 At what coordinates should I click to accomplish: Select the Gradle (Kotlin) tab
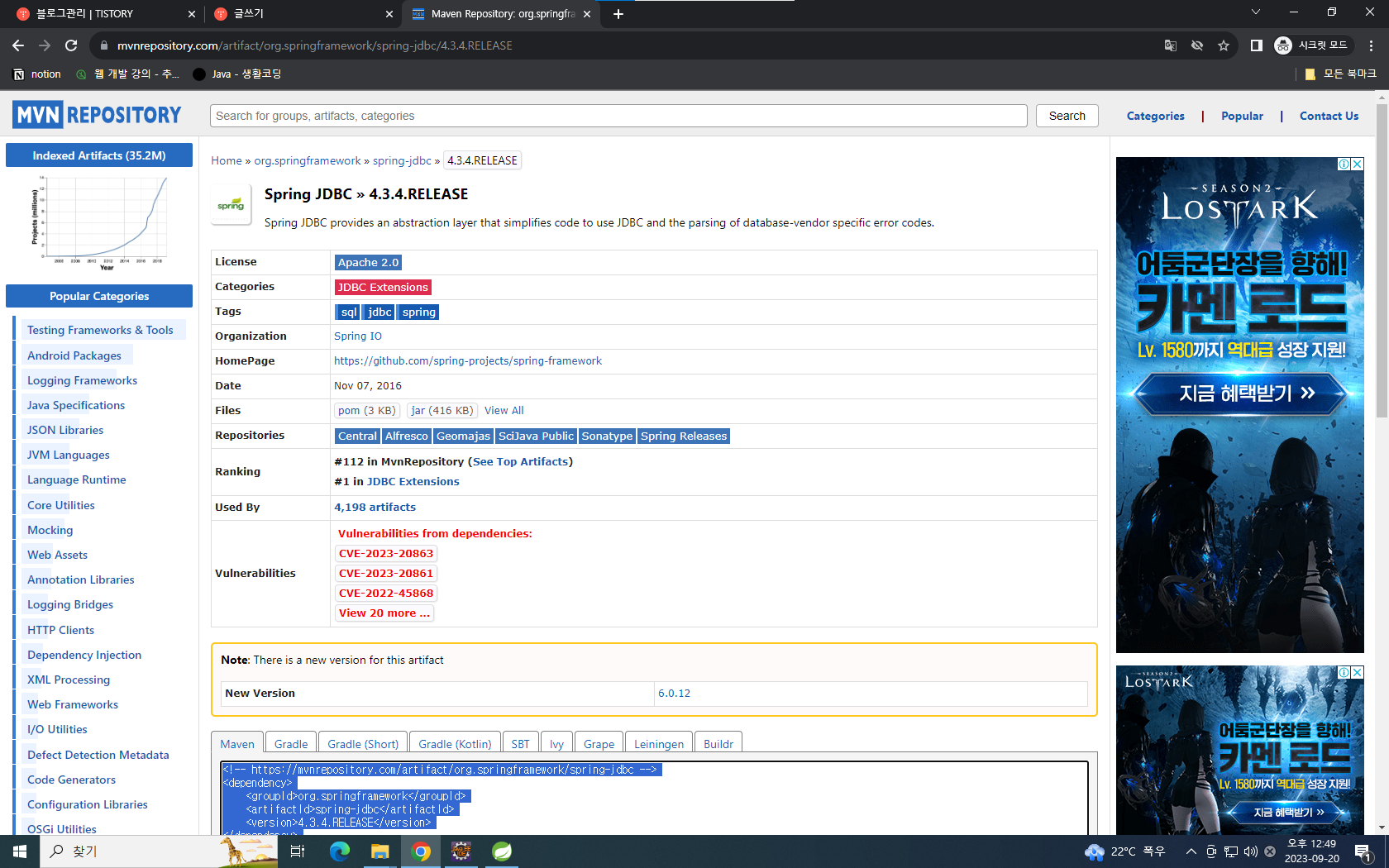(455, 744)
